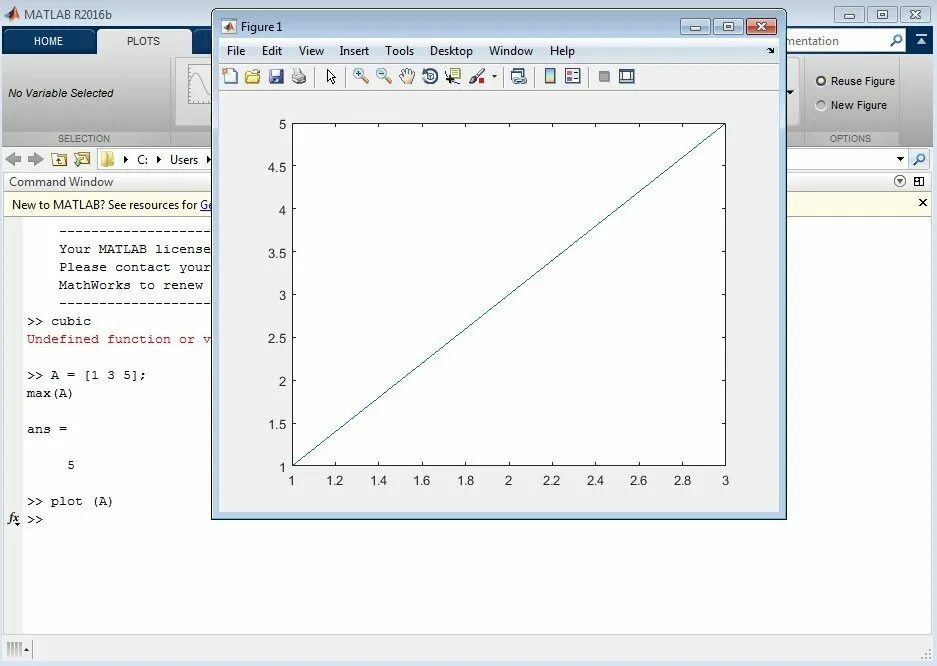This screenshot has width=937, height=666.
Task: Open the Window menu in Figure 1
Action: (x=511, y=51)
